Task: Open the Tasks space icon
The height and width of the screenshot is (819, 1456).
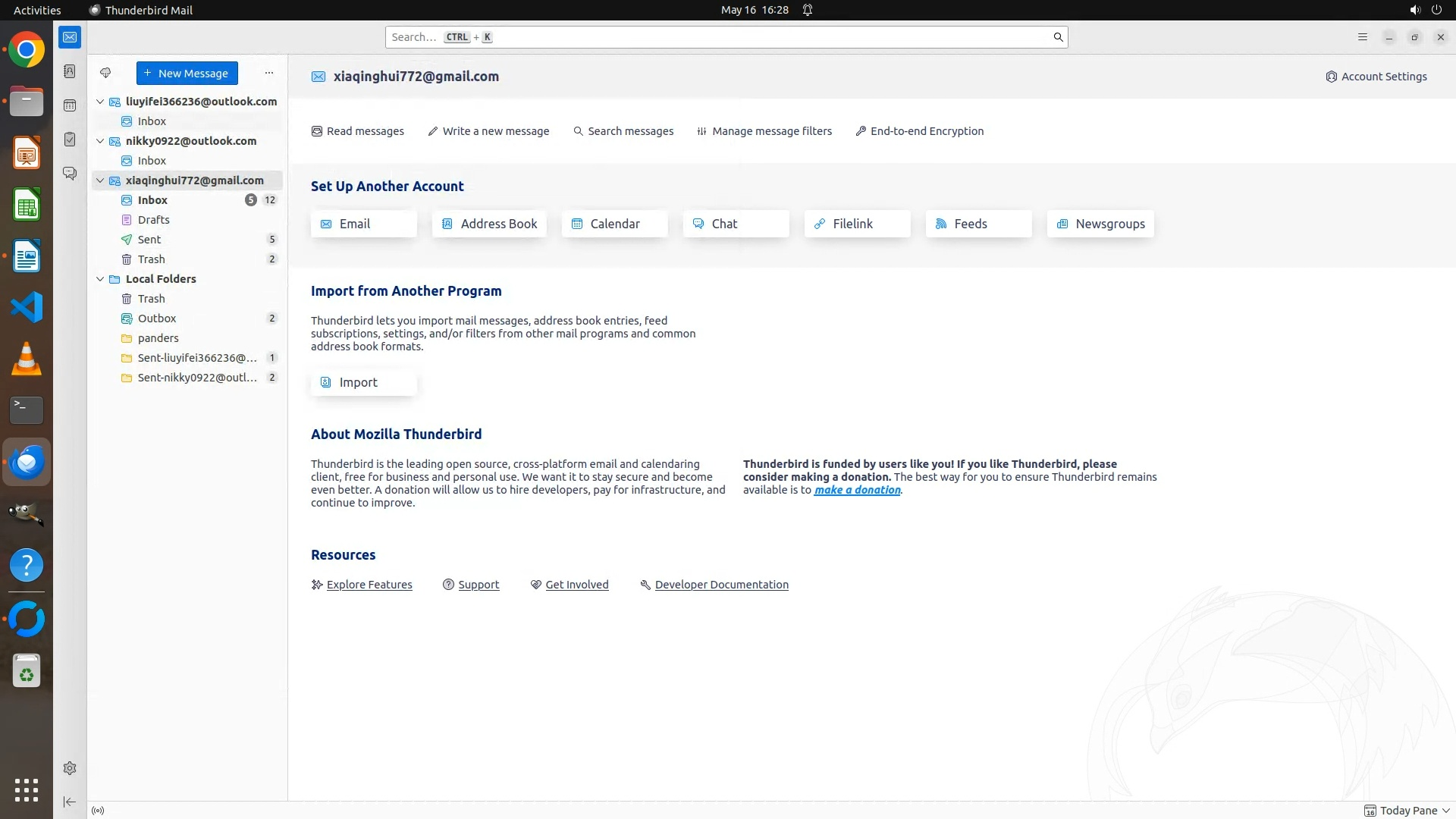Action: 70,140
